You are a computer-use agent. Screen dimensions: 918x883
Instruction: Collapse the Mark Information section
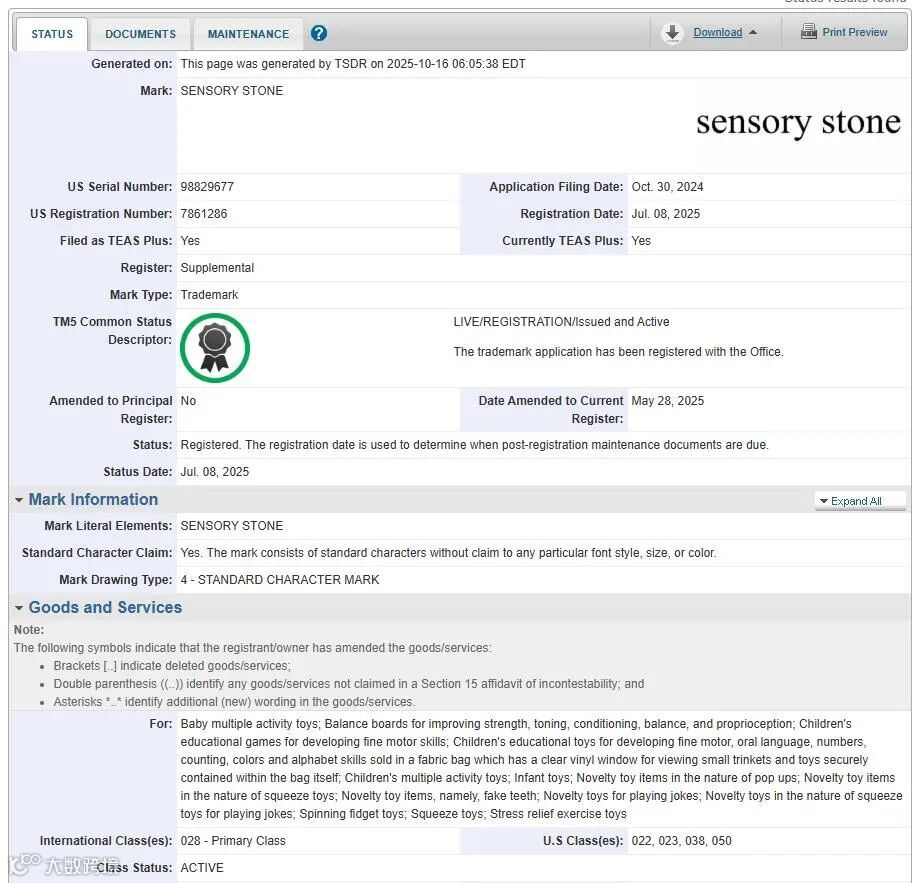pos(19,500)
